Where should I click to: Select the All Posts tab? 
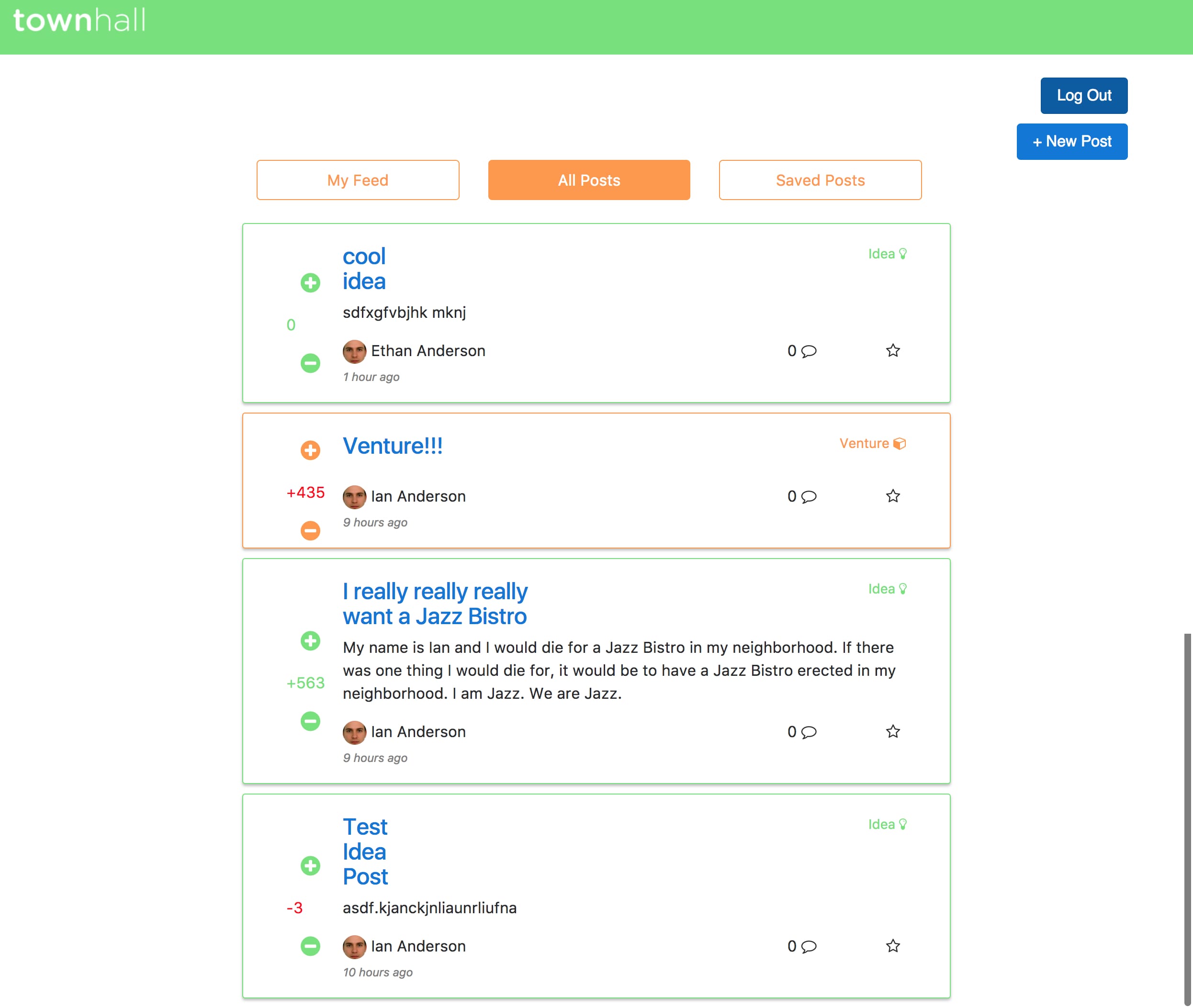point(589,180)
